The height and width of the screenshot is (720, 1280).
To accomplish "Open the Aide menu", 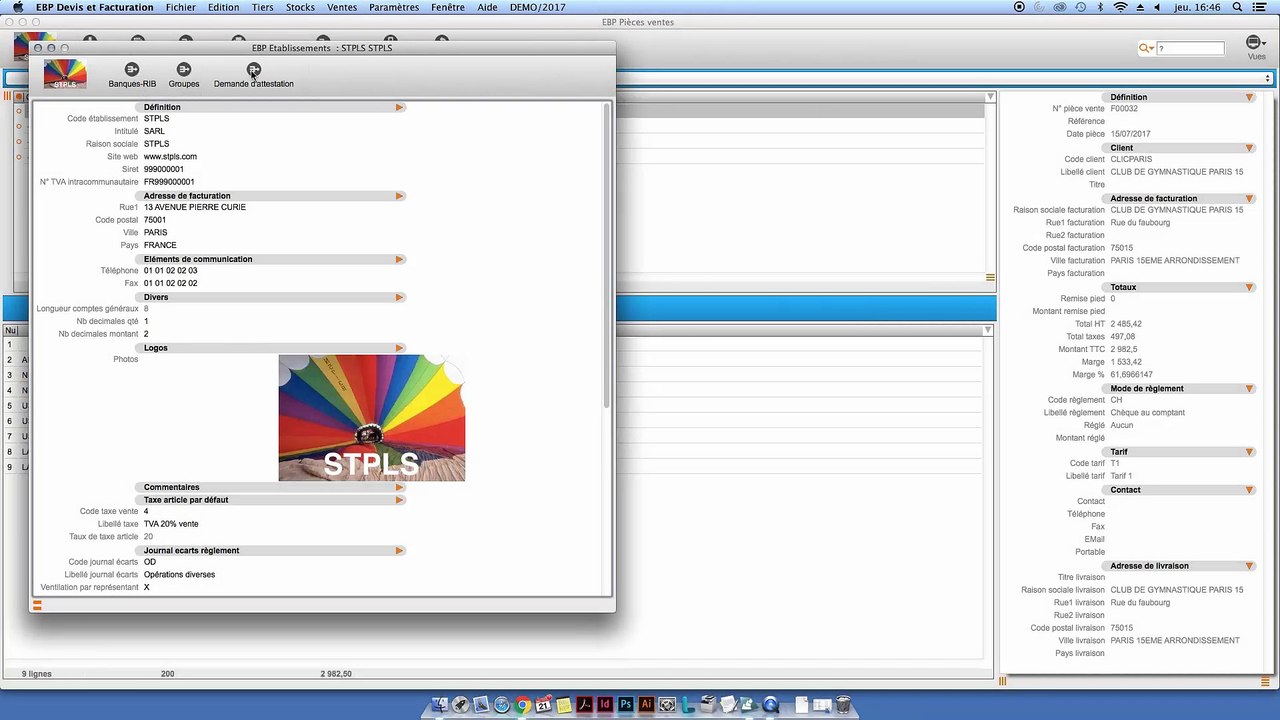I will click(487, 7).
